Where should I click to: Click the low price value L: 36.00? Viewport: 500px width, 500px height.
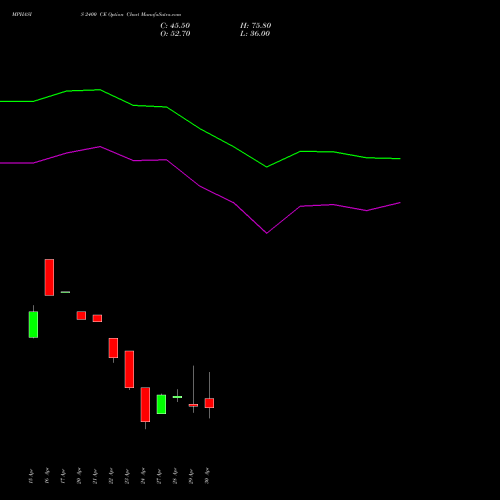click(255, 34)
